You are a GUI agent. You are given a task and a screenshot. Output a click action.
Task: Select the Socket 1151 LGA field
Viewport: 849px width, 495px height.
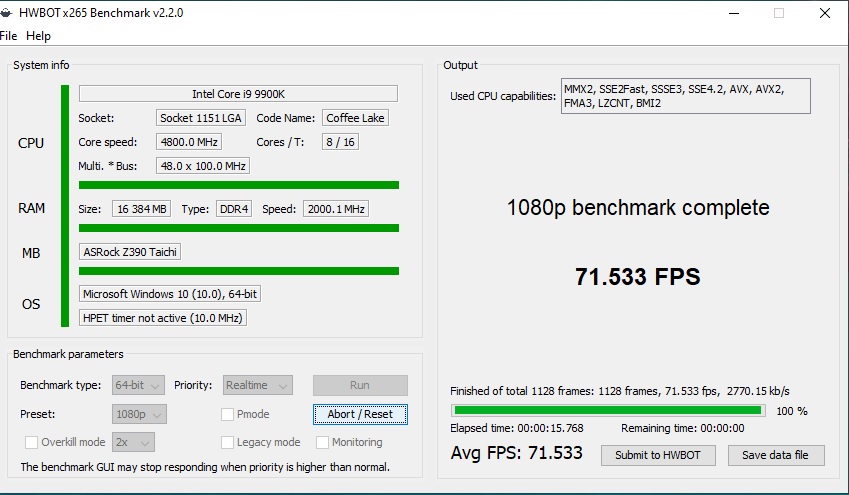click(201, 118)
